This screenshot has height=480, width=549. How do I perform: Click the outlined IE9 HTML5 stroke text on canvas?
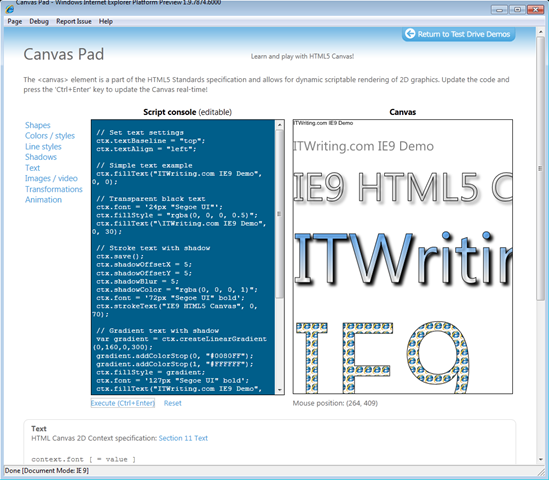point(403,187)
